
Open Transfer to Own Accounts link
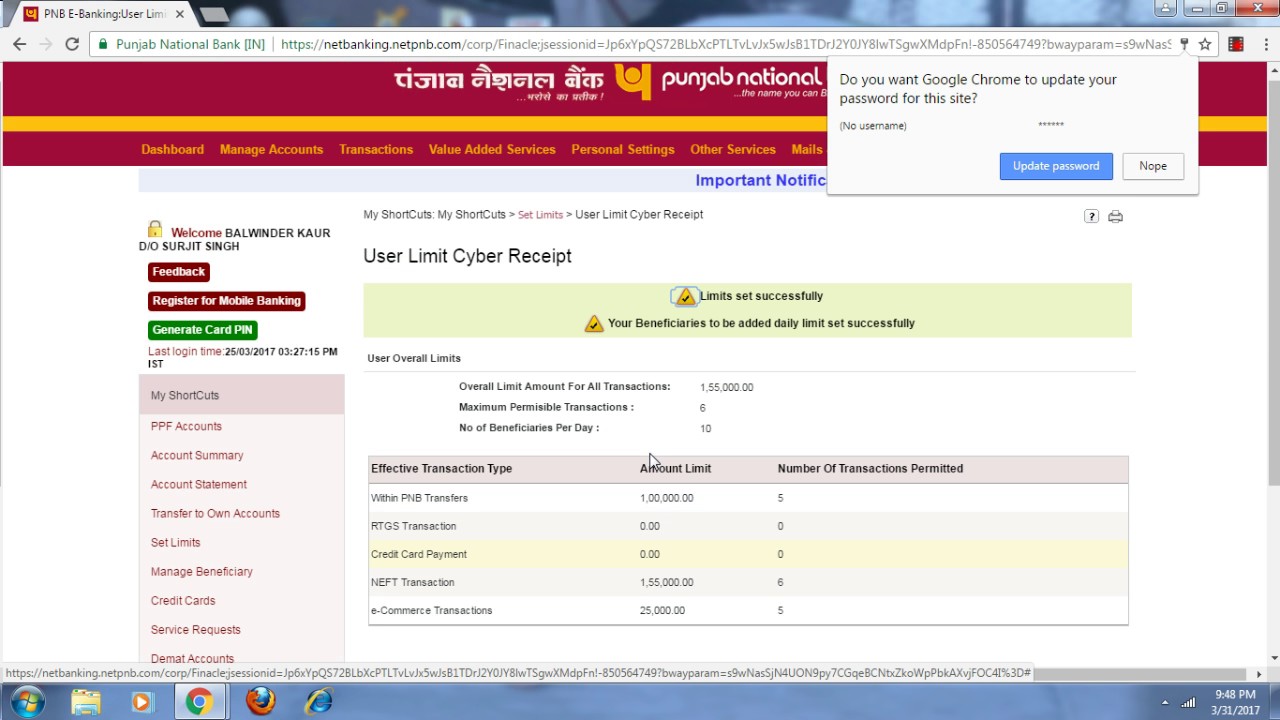215,513
